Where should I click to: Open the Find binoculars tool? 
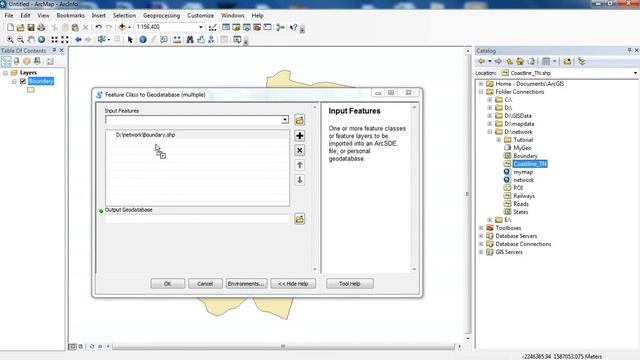click(x=190, y=40)
